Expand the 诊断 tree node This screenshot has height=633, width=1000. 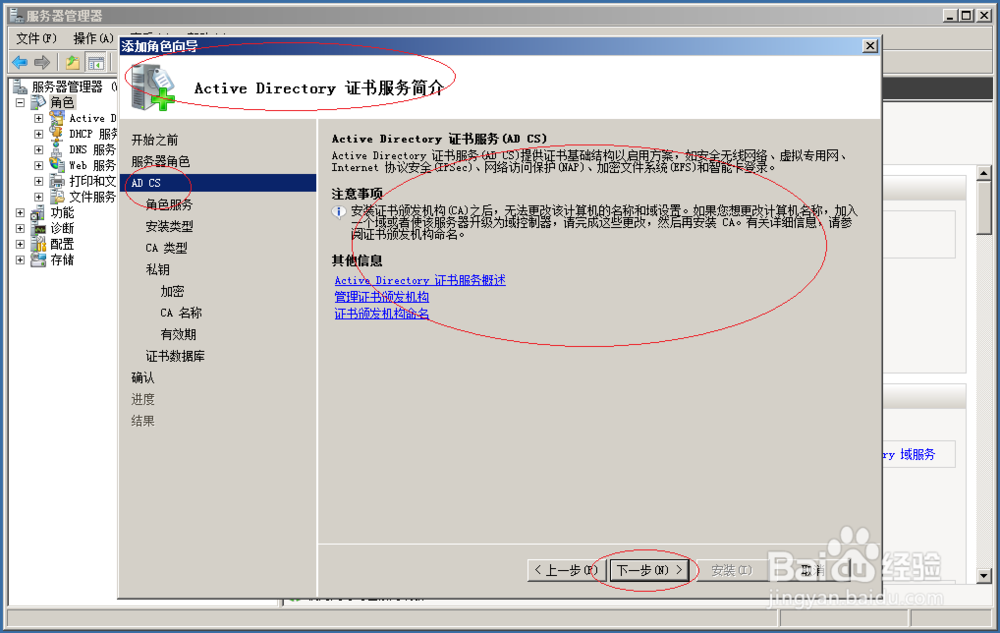[x=20, y=228]
